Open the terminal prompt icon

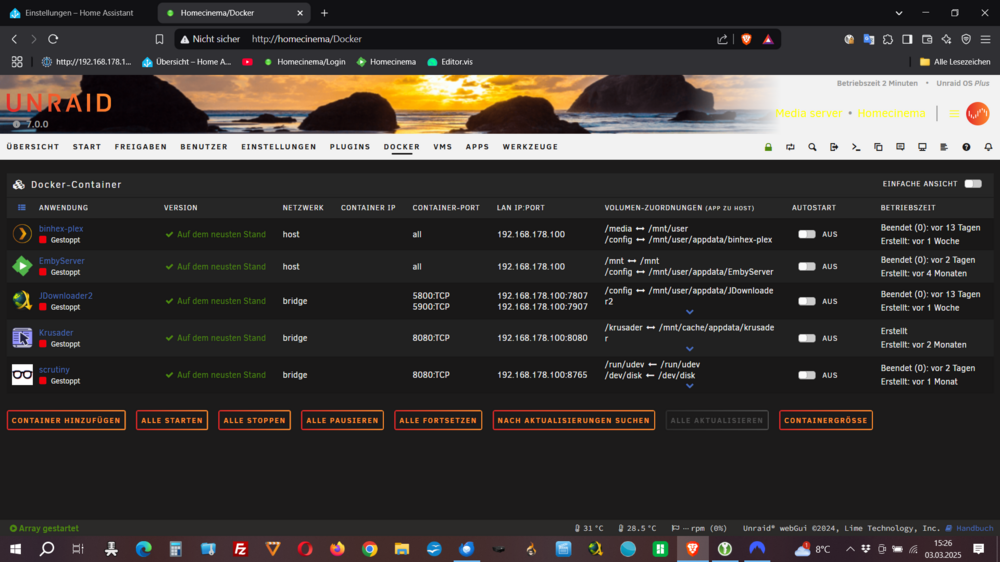856,147
